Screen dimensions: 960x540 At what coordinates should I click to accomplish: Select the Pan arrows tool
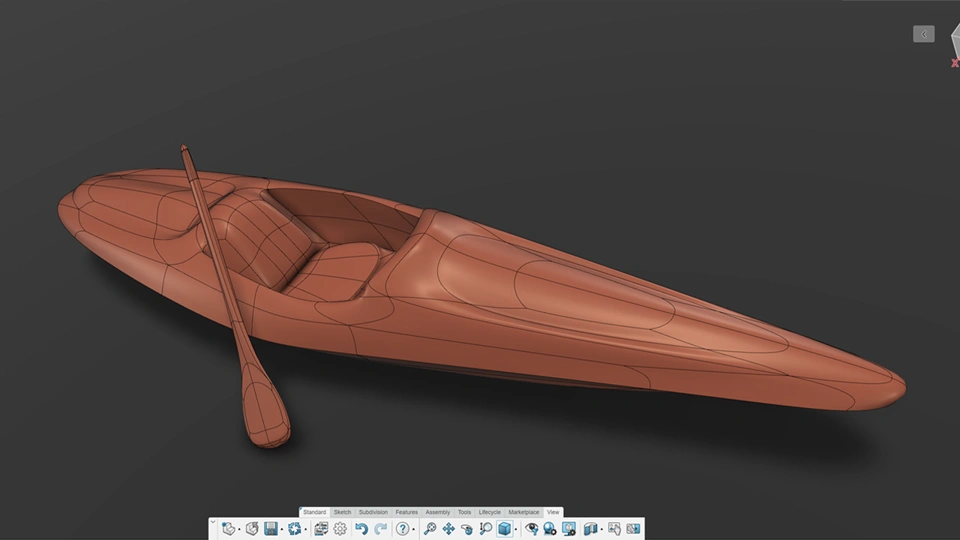449,528
